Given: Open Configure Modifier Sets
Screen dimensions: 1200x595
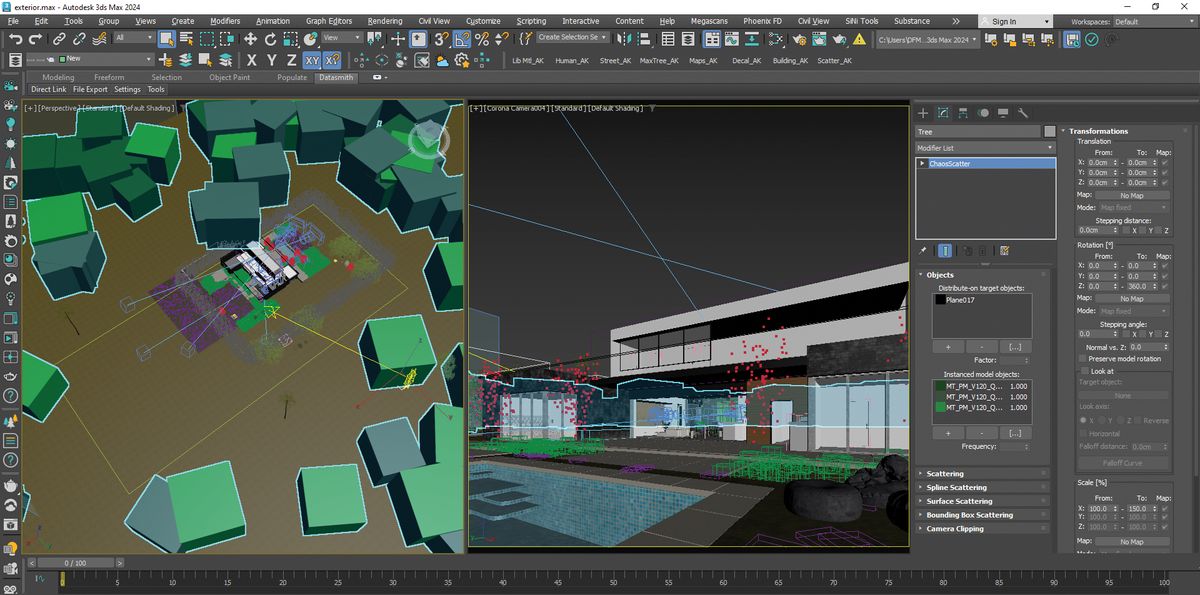Looking at the screenshot, I should pos(1005,250).
